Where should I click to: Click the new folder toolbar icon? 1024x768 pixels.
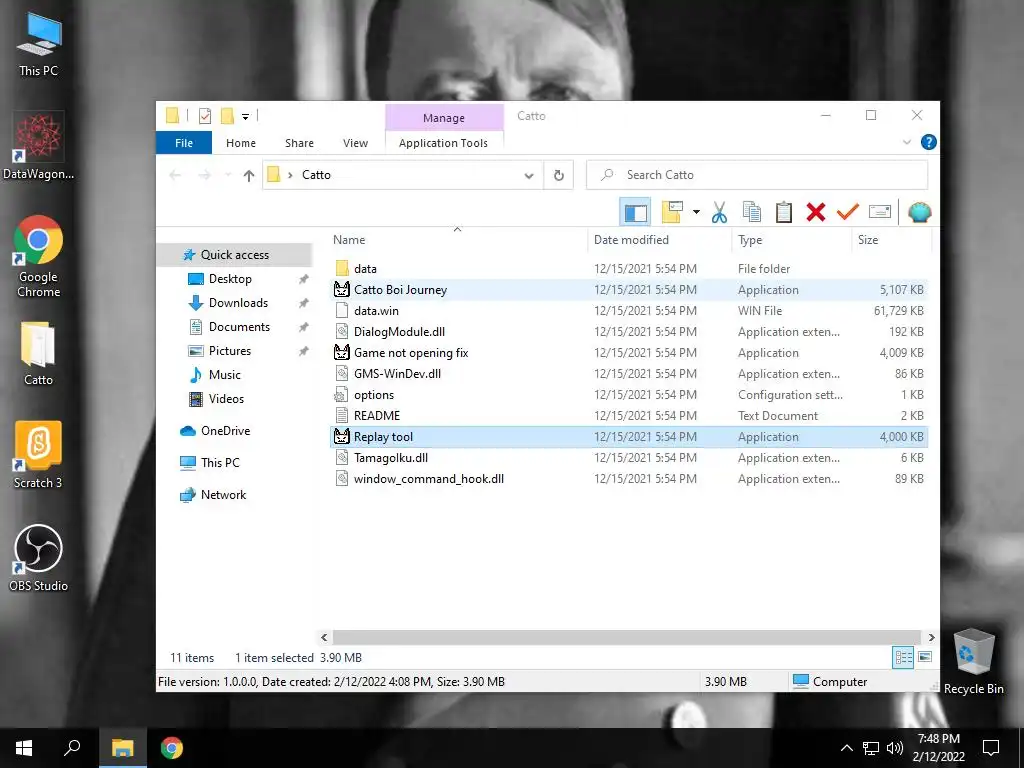coord(672,212)
